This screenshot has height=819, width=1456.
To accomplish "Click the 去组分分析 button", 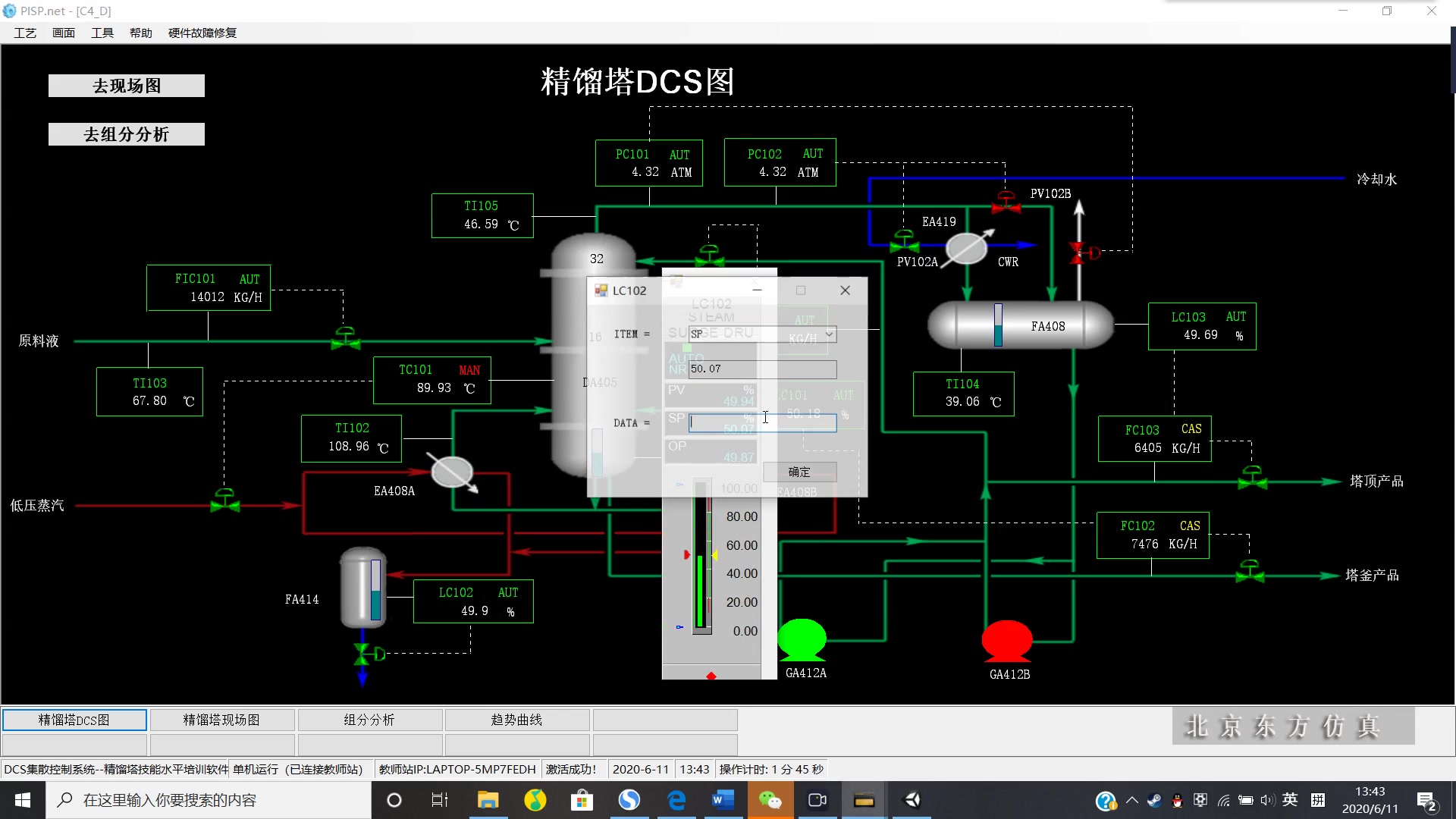I will [127, 134].
